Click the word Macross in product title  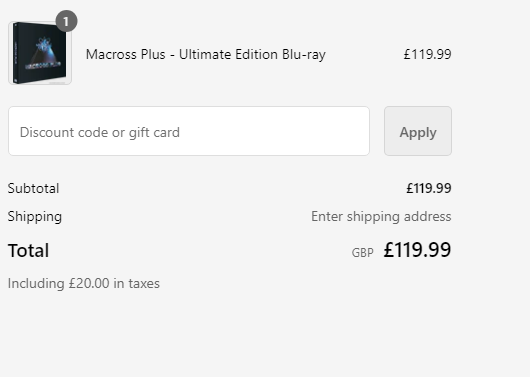[111, 54]
